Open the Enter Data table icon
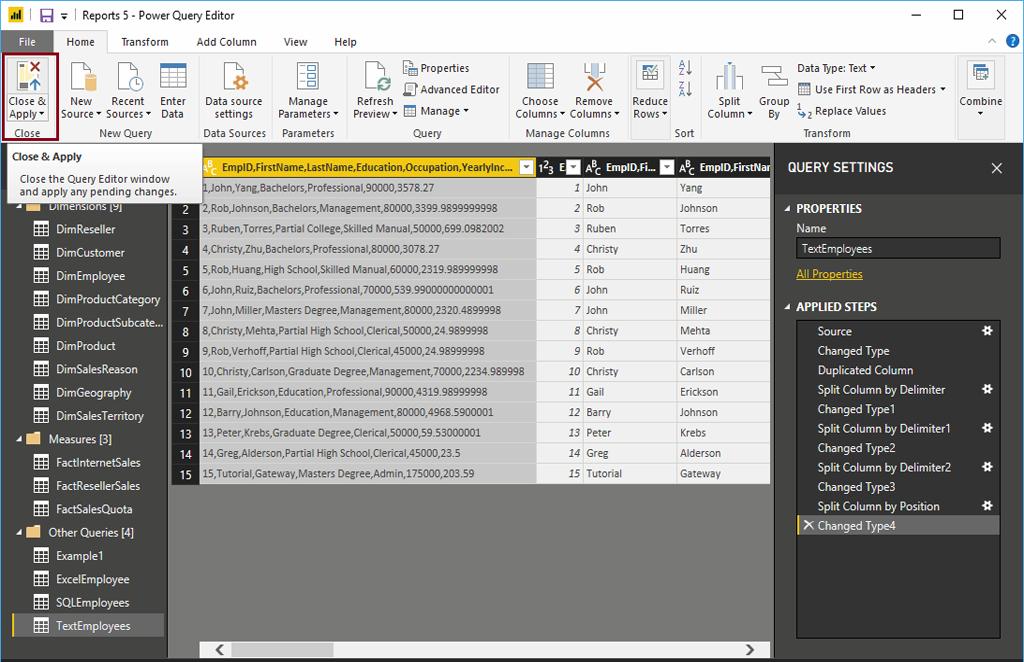Viewport: 1024px width, 662px height. [x=173, y=78]
